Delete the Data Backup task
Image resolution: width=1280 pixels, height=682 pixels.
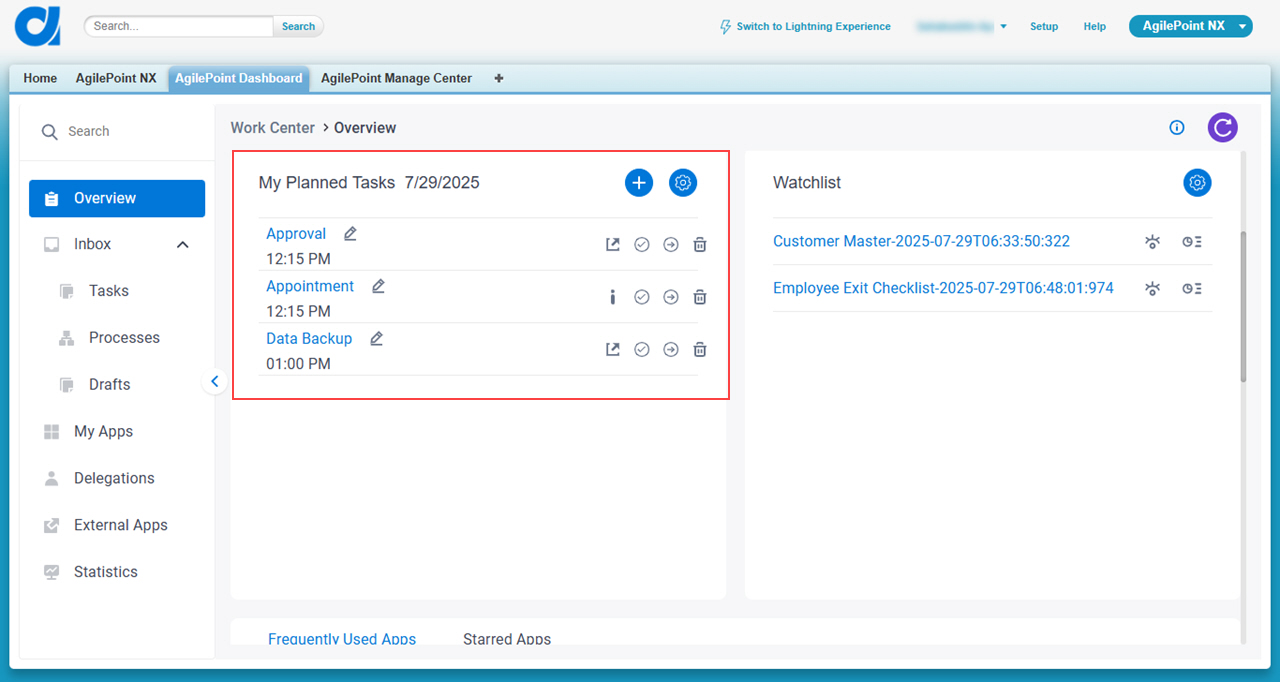pyautogui.click(x=700, y=349)
